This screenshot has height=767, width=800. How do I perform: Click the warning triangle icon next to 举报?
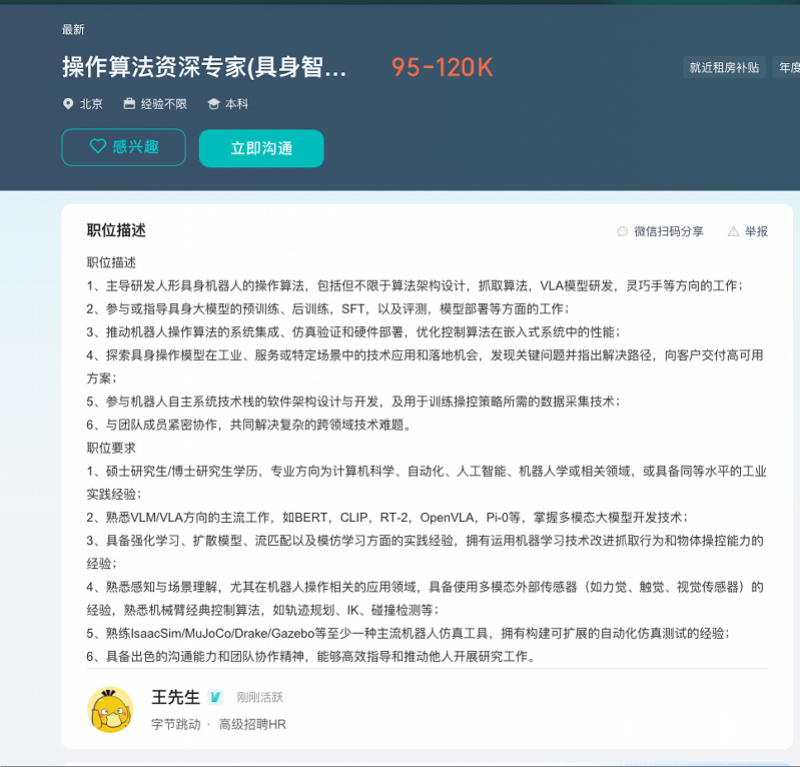[733, 231]
